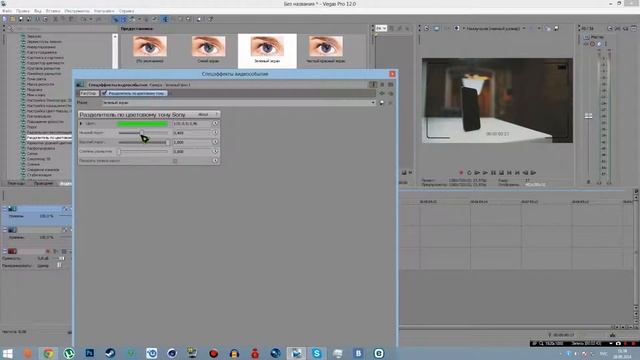640x360 pixels.
Task: Animate the high threshold clock icon
Action: [x=215, y=142]
